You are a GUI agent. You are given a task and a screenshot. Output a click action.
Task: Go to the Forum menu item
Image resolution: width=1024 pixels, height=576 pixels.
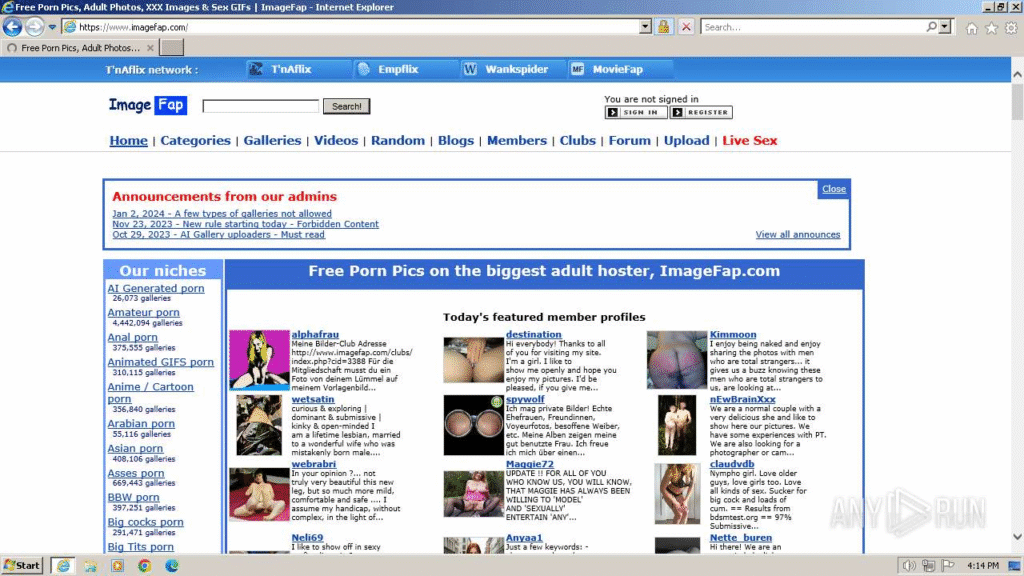pos(629,141)
